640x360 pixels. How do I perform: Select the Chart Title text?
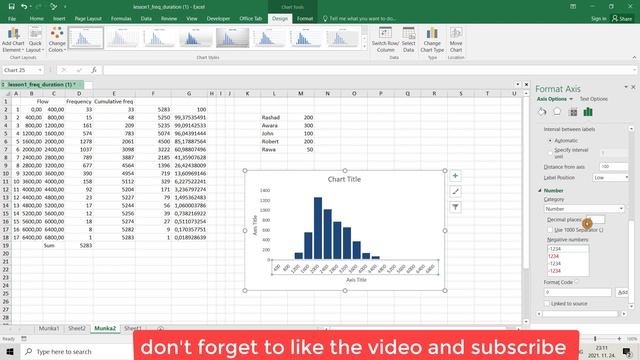344,179
